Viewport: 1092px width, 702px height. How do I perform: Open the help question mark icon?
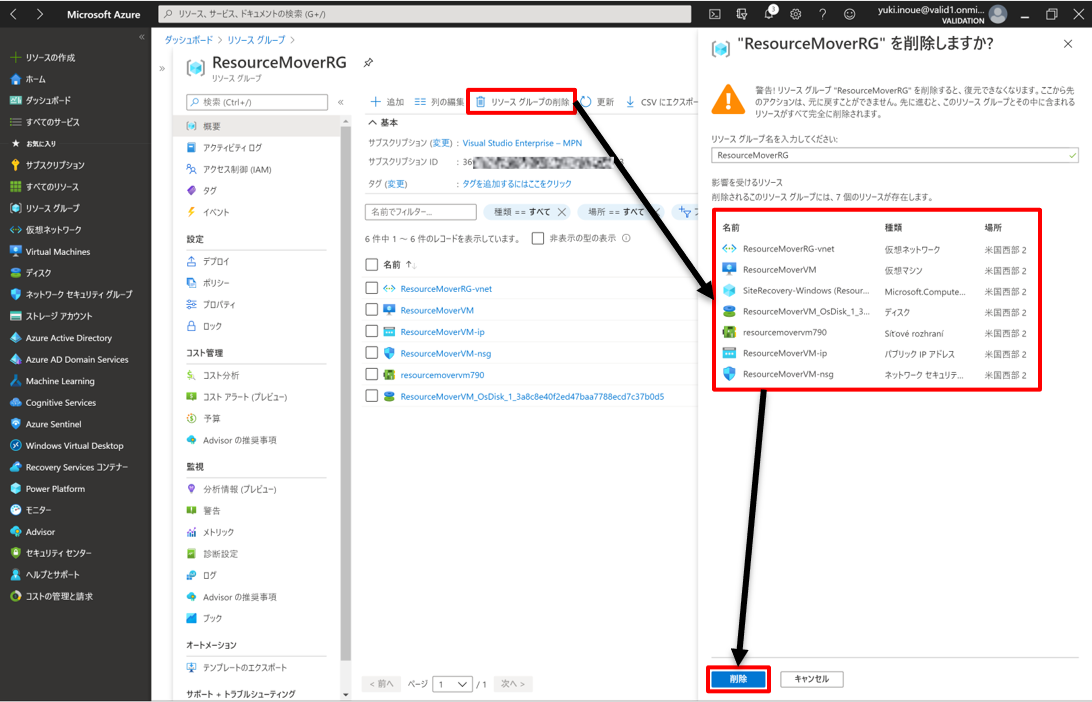(x=822, y=14)
